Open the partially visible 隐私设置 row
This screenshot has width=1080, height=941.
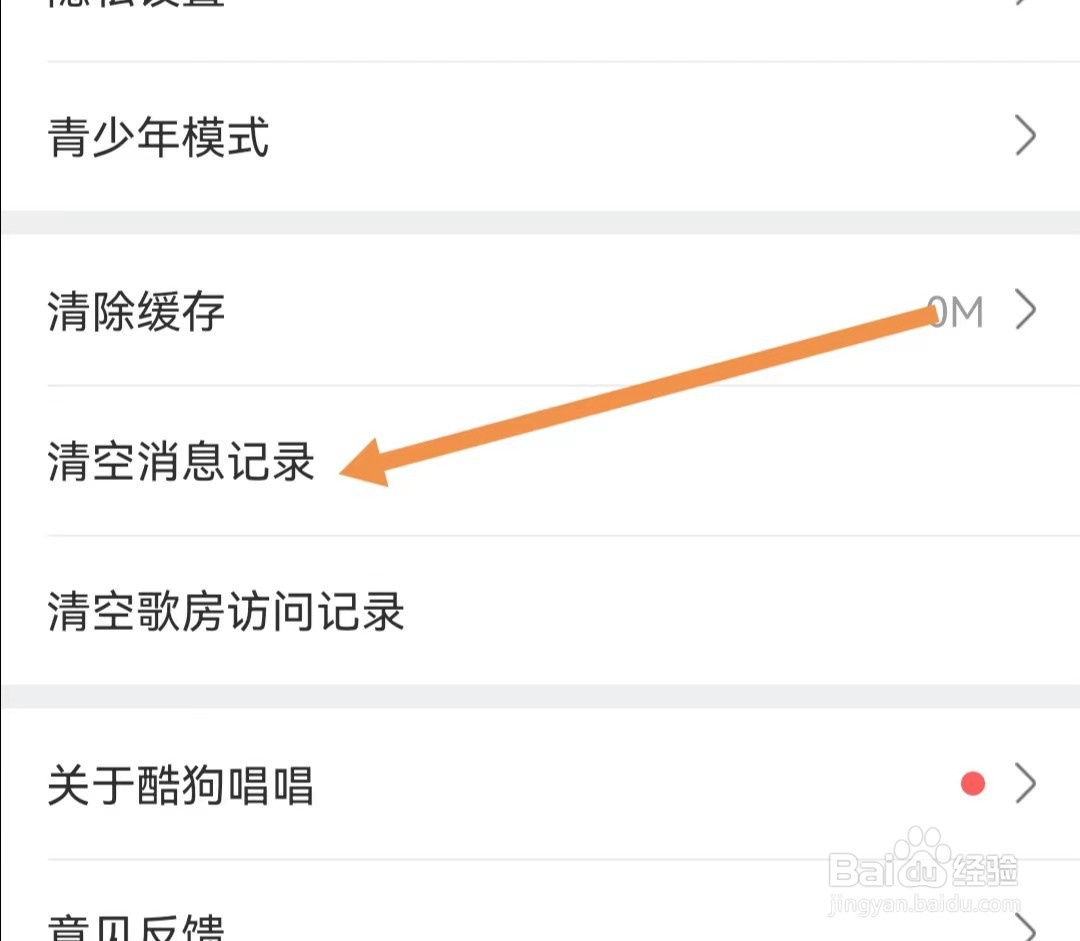[540, 30]
